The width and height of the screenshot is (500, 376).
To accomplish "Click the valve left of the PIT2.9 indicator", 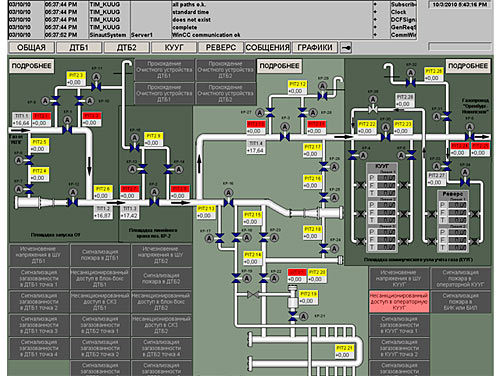I will tap(135, 147).
